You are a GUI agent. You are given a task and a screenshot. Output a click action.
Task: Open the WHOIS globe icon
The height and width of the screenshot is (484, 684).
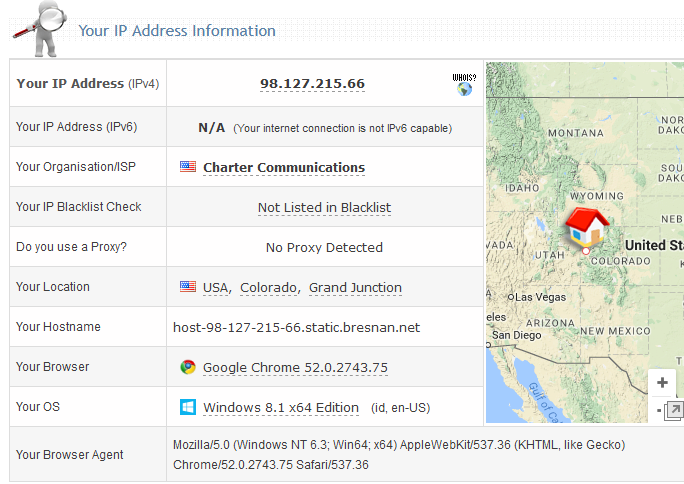464,85
